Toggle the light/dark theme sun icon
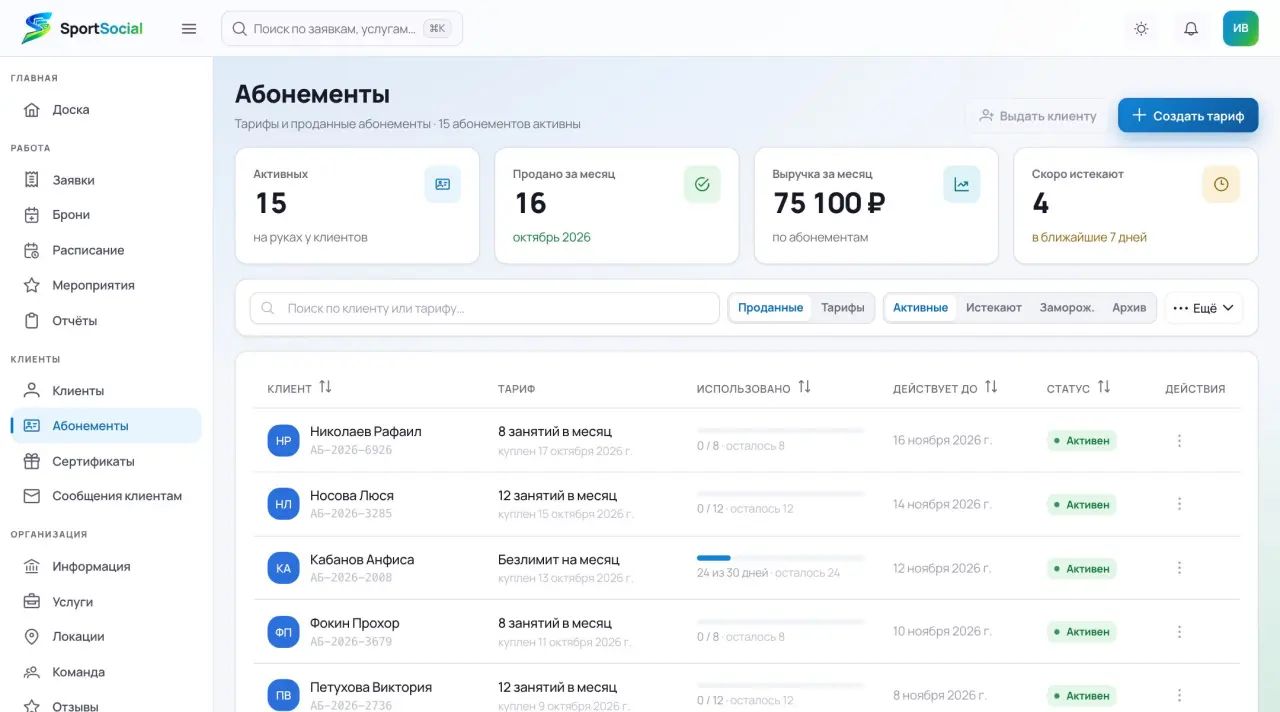This screenshot has height=712, width=1280. pos(1141,29)
